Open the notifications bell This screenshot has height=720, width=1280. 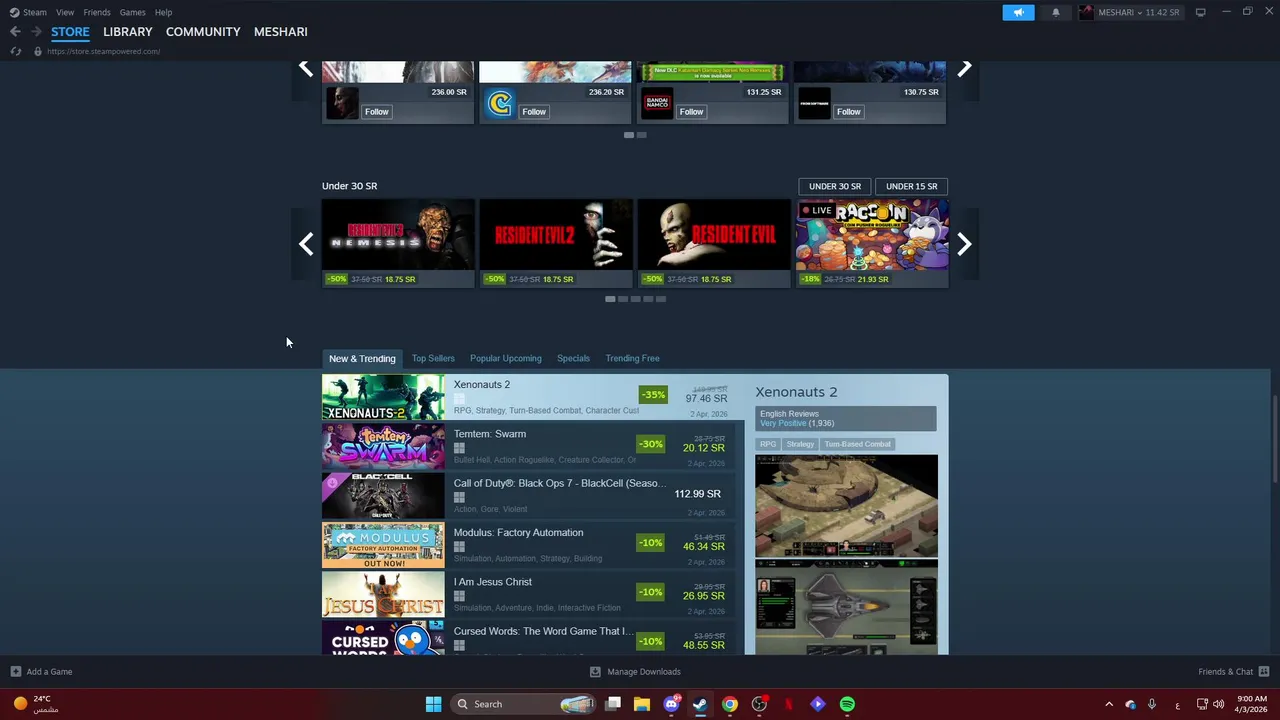(1056, 12)
